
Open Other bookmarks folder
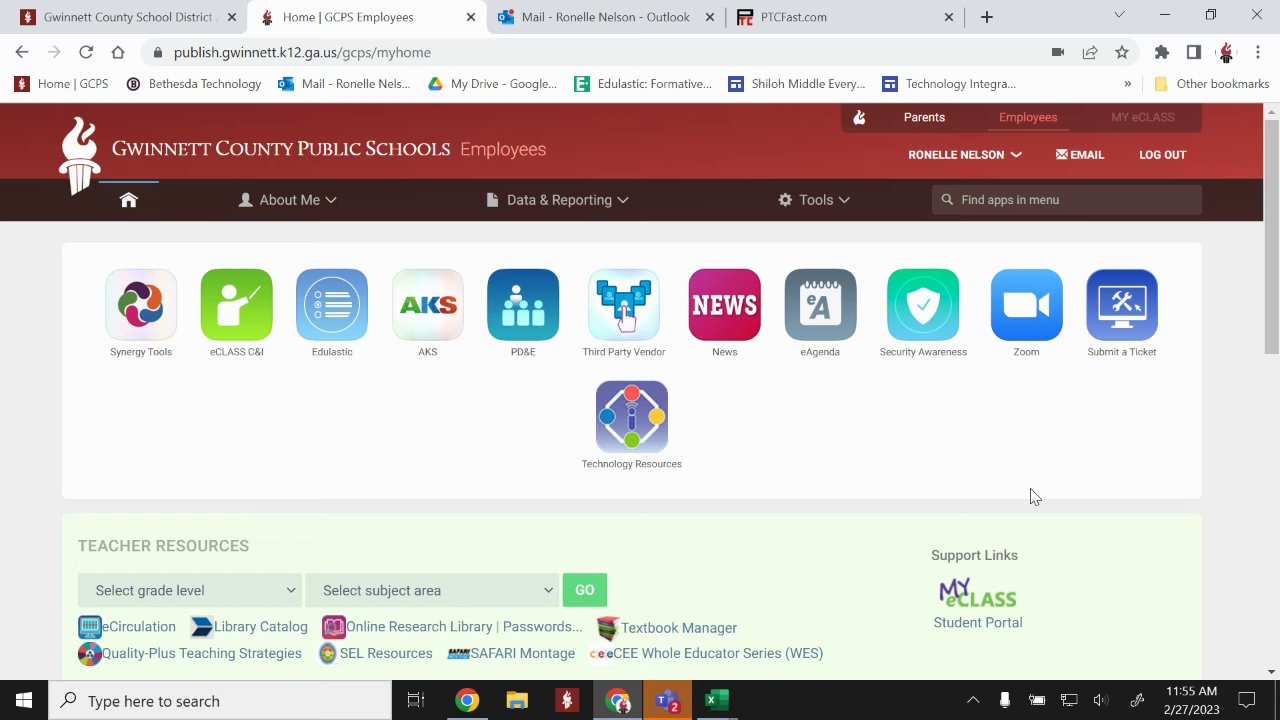pos(1211,84)
